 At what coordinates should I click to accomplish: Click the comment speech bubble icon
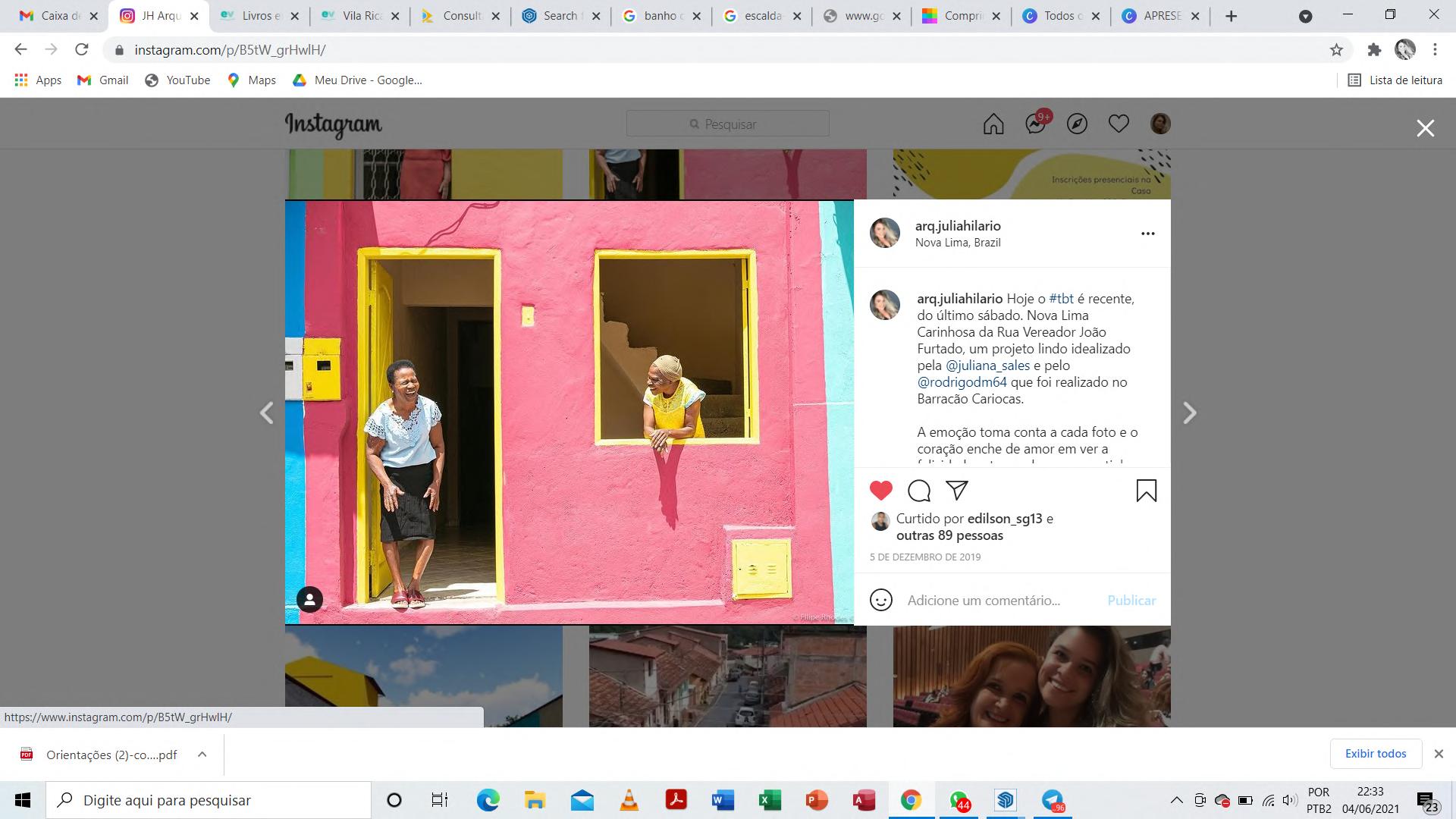pos(919,491)
